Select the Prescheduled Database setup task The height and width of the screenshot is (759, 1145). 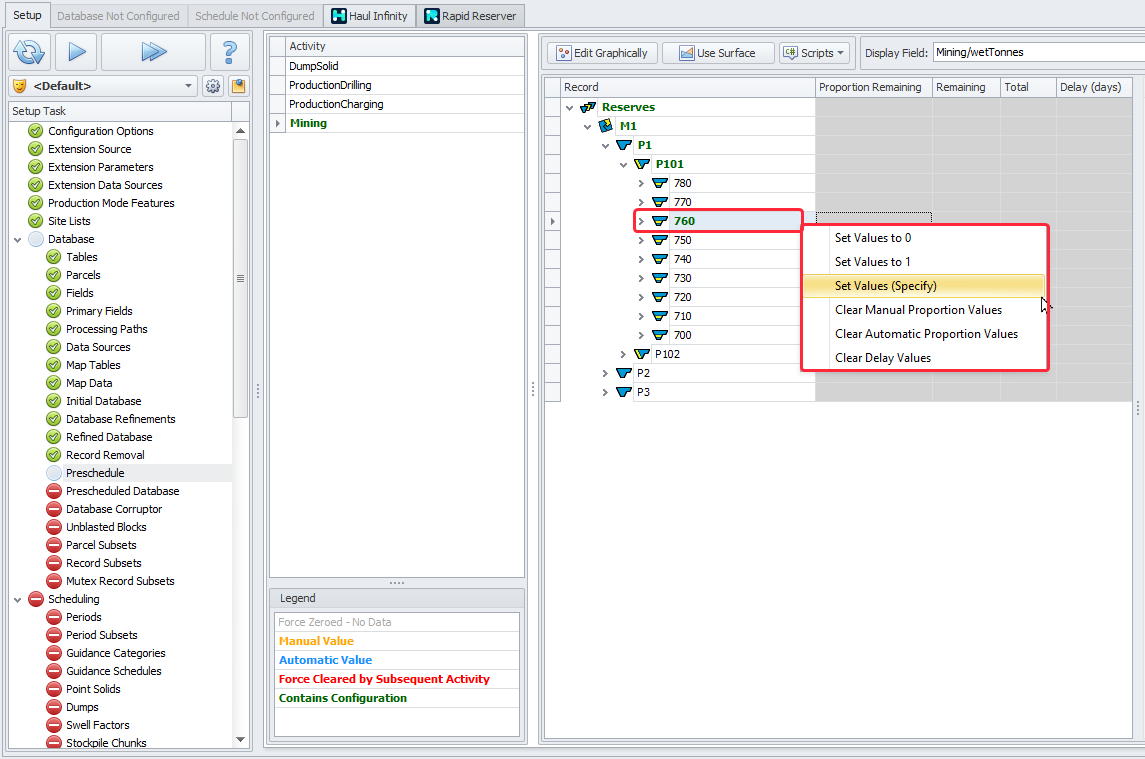point(122,491)
